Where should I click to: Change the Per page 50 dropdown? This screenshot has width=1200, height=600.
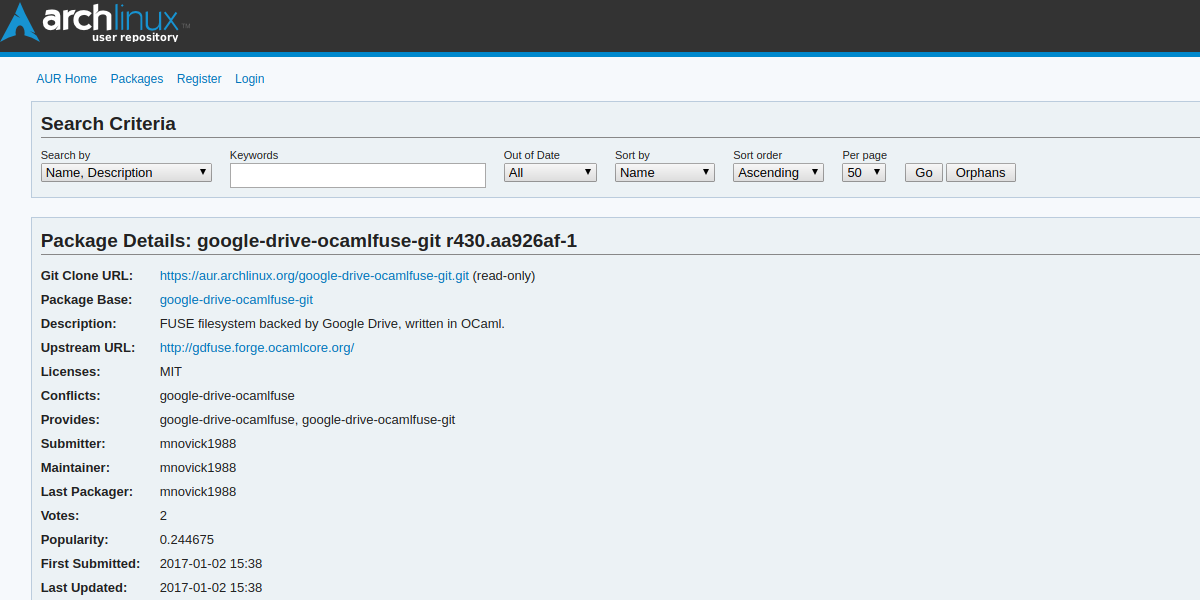coord(864,172)
